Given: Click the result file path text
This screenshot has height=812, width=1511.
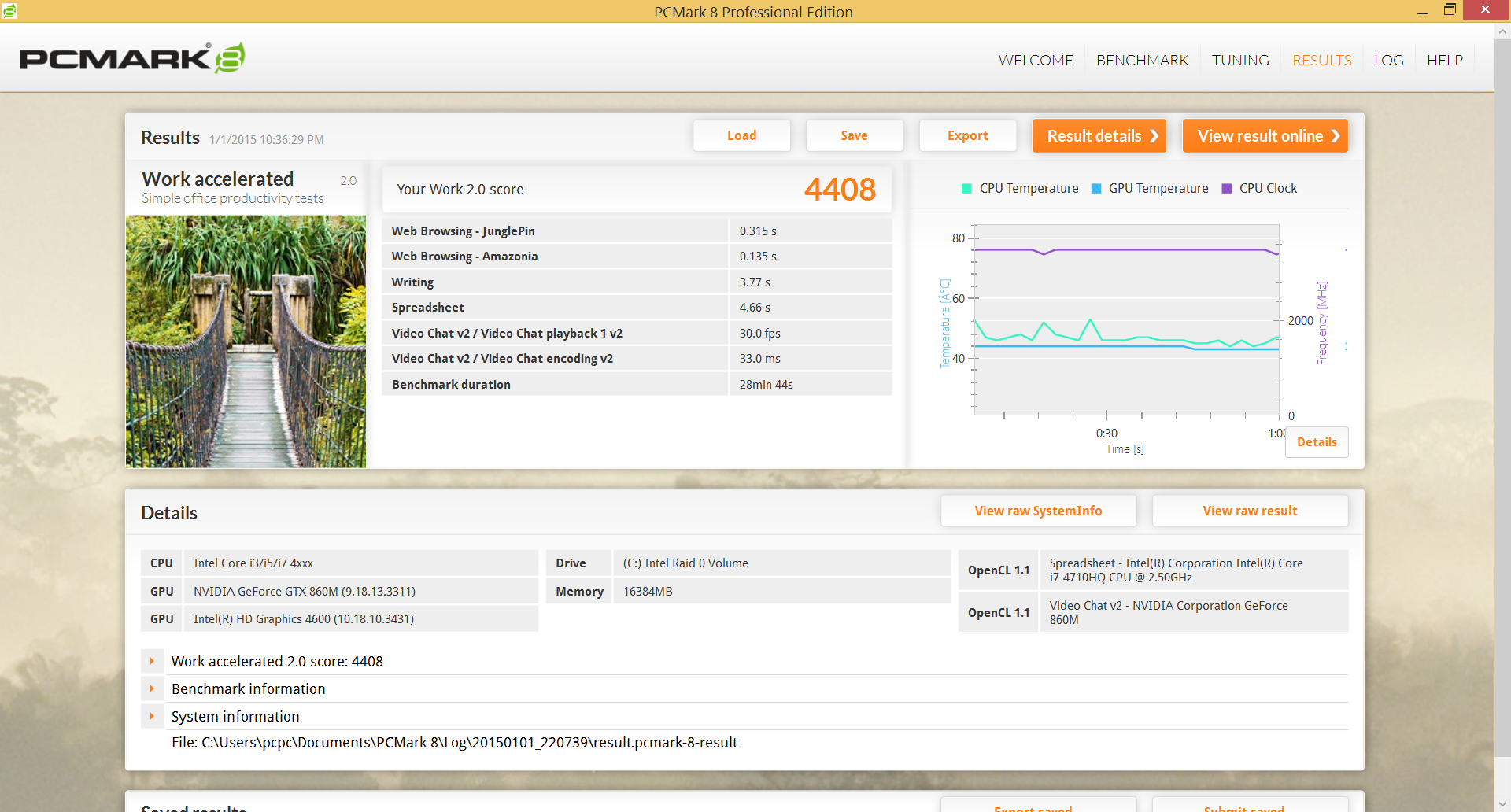Looking at the screenshot, I should (454, 743).
